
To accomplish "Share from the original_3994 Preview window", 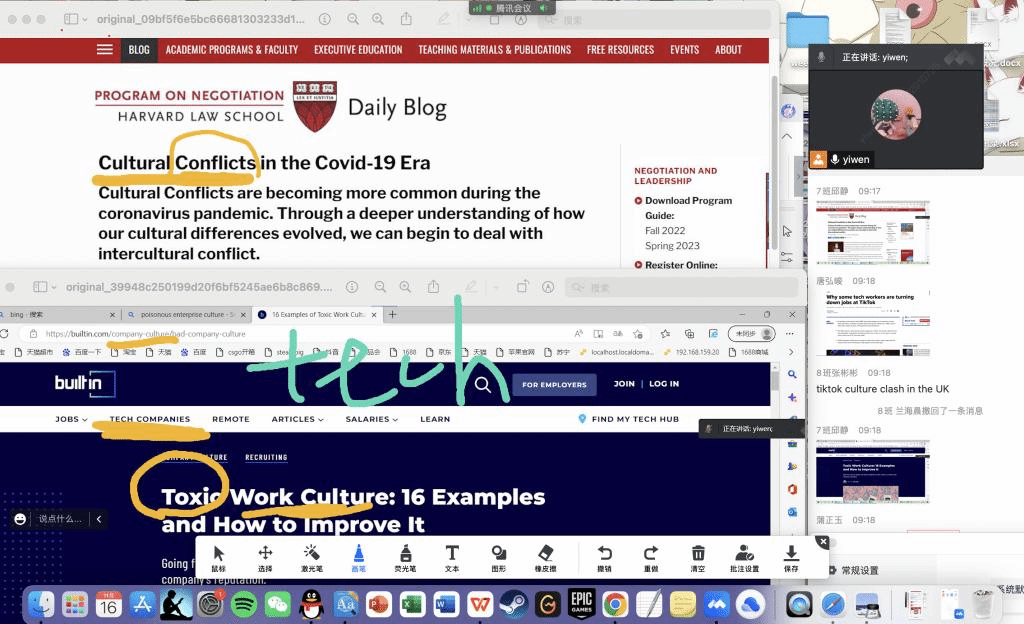I will pos(434,287).
